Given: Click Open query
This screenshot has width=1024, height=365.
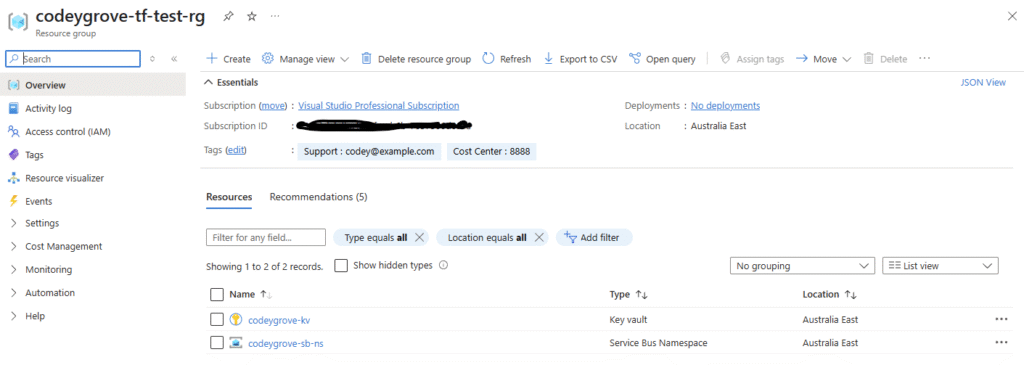Looking at the screenshot, I should [x=662, y=59].
